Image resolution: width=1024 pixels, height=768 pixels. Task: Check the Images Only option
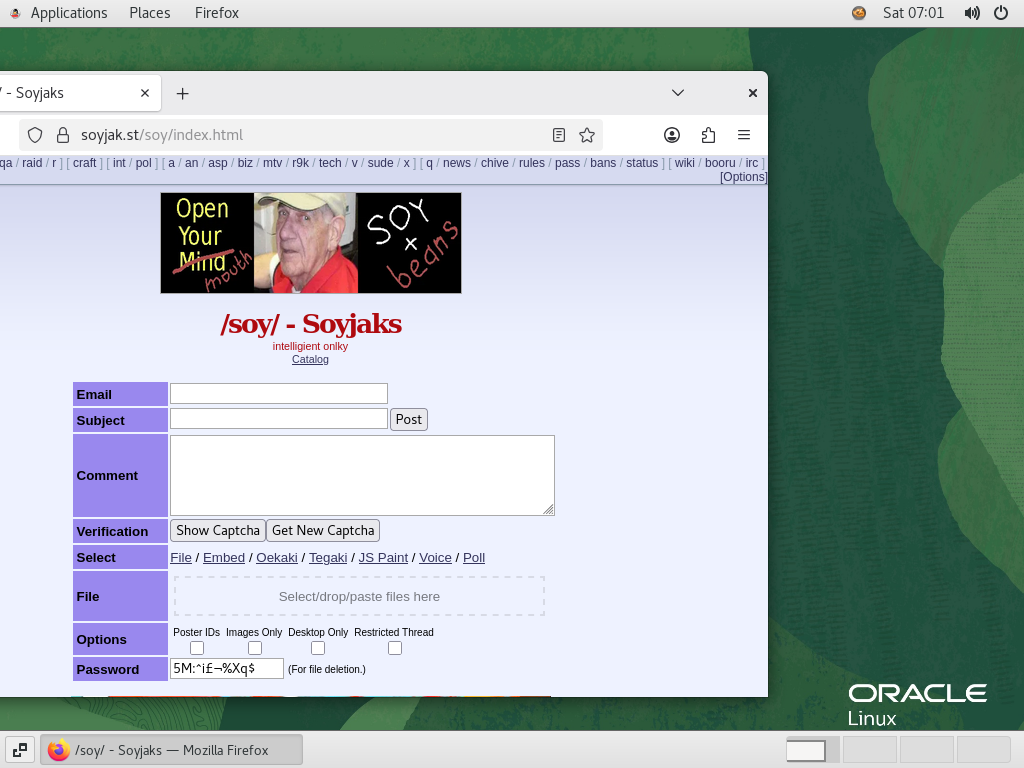pos(254,648)
